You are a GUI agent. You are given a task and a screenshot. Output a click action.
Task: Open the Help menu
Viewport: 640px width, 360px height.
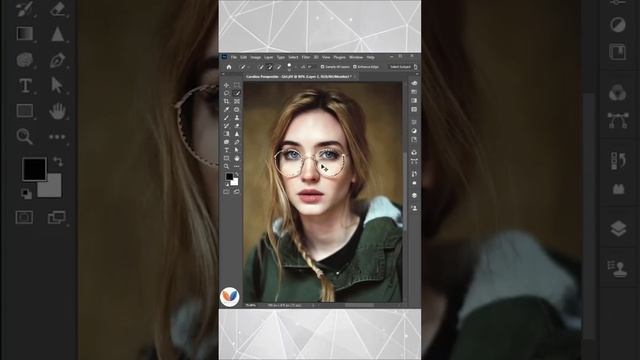click(371, 57)
